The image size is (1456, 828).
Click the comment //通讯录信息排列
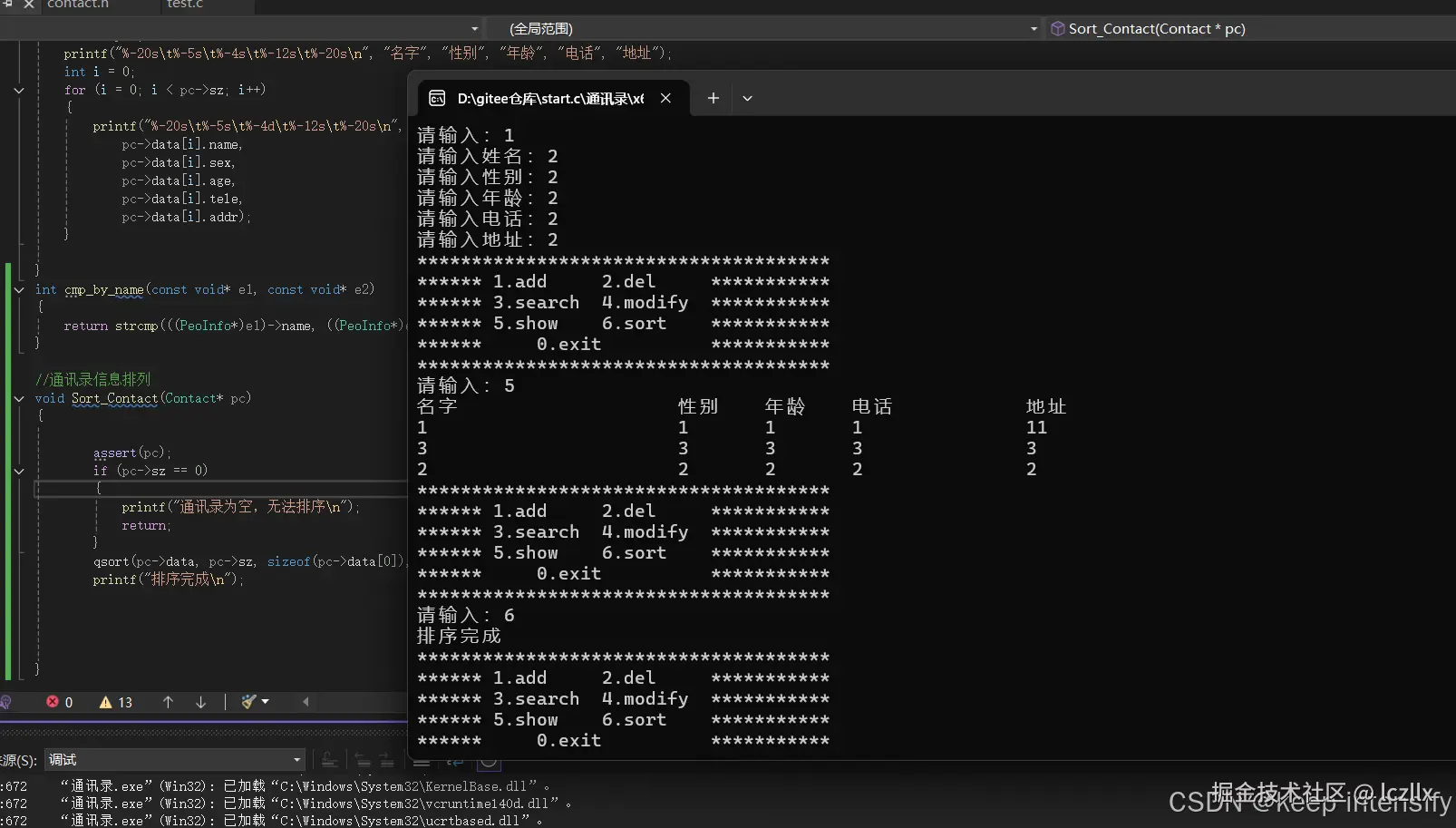click(x=92, y=379)
